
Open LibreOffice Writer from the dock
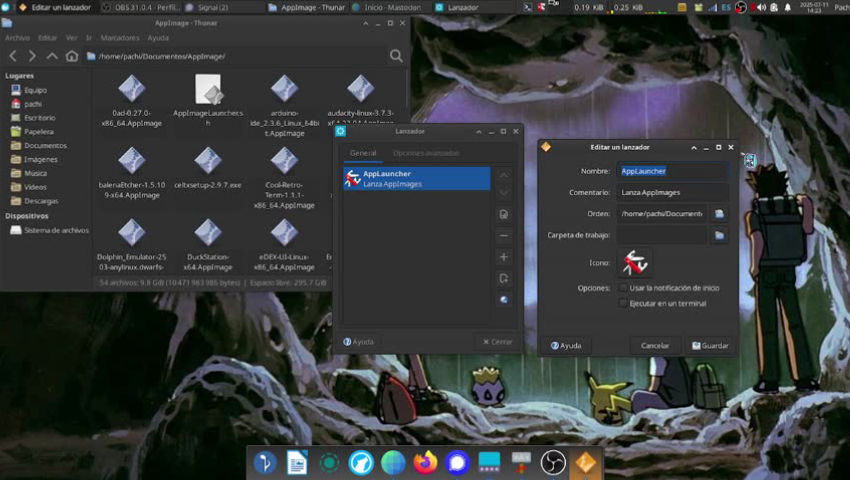(297, 463)
